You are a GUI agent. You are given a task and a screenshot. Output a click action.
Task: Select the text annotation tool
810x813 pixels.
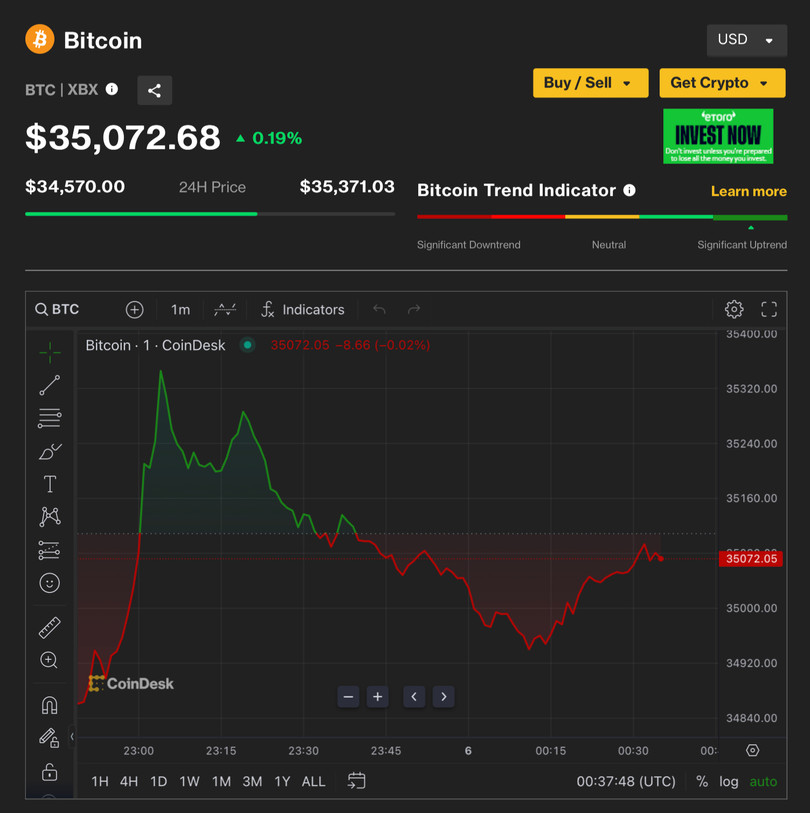click(49, 484)
